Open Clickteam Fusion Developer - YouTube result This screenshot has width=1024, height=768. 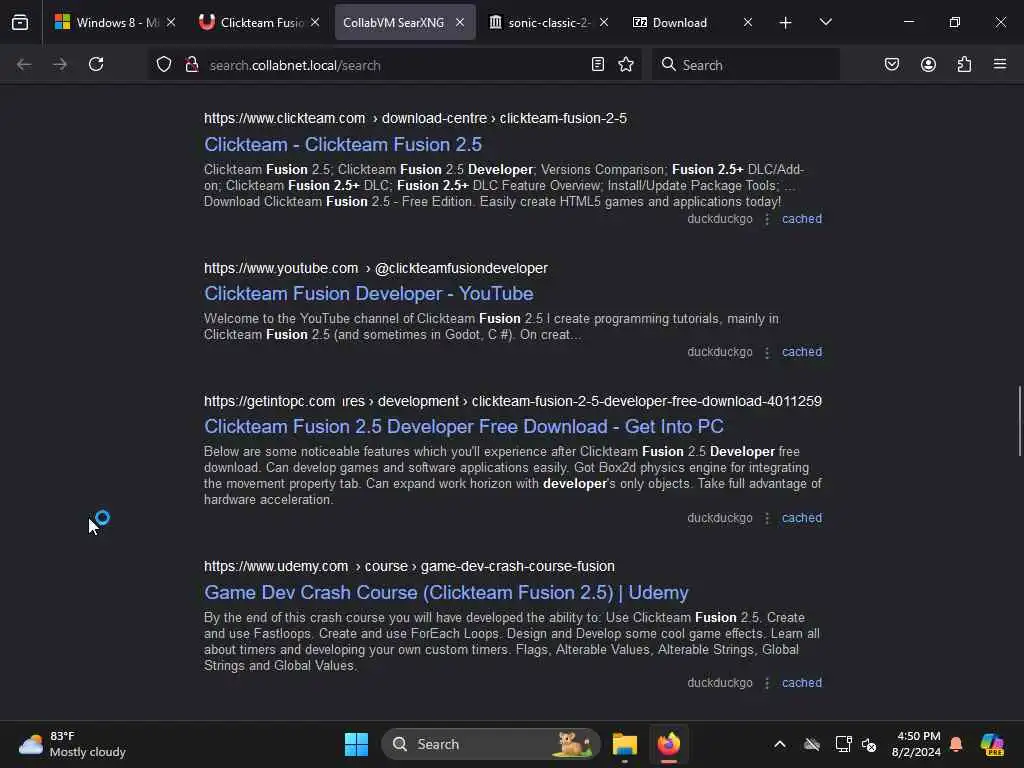pos(368,294)
